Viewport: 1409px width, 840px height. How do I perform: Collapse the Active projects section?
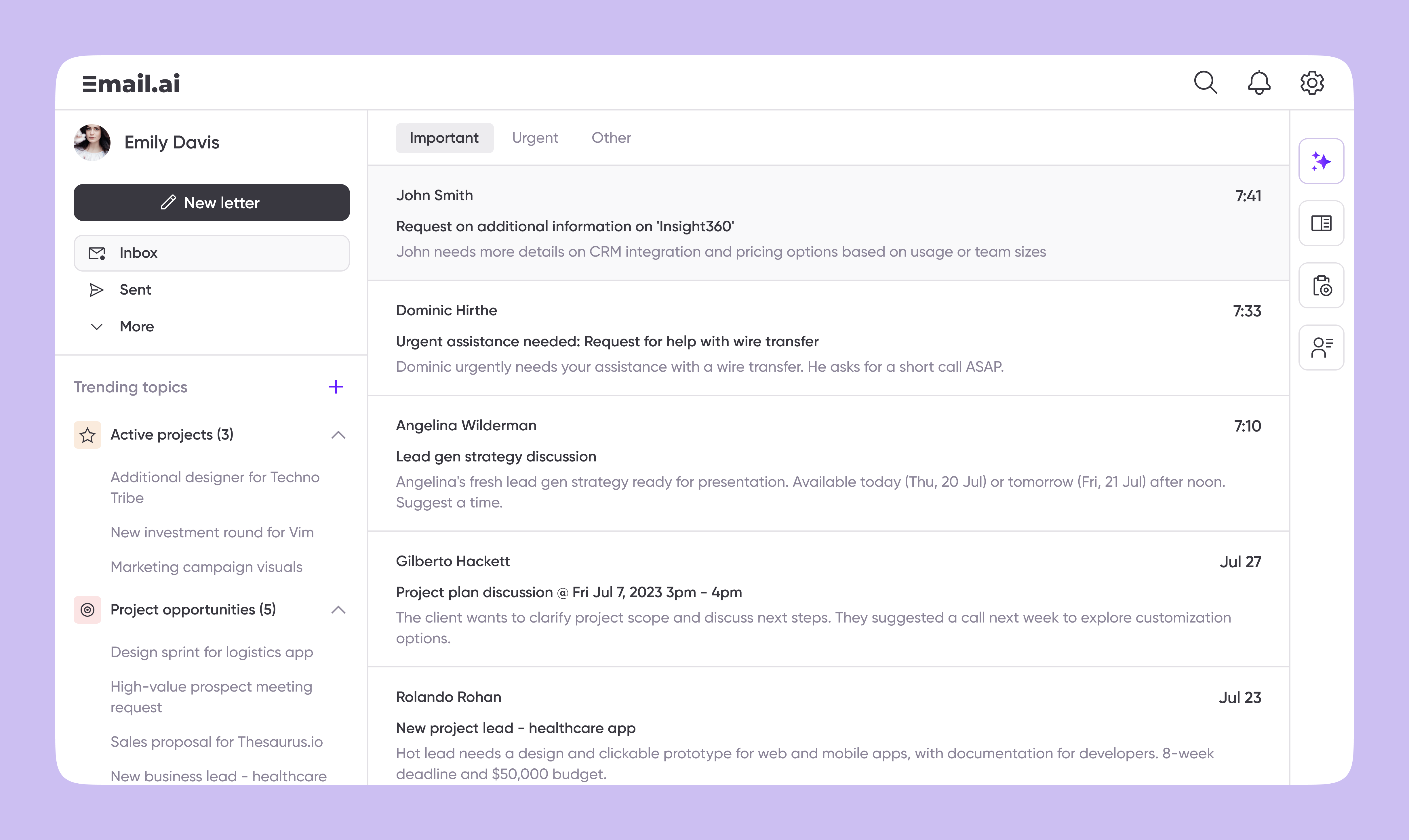click(338, 435)
